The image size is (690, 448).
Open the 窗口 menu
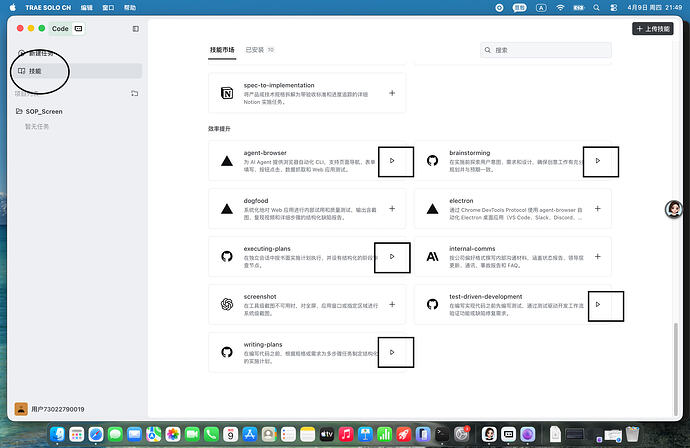click(108, 7)
